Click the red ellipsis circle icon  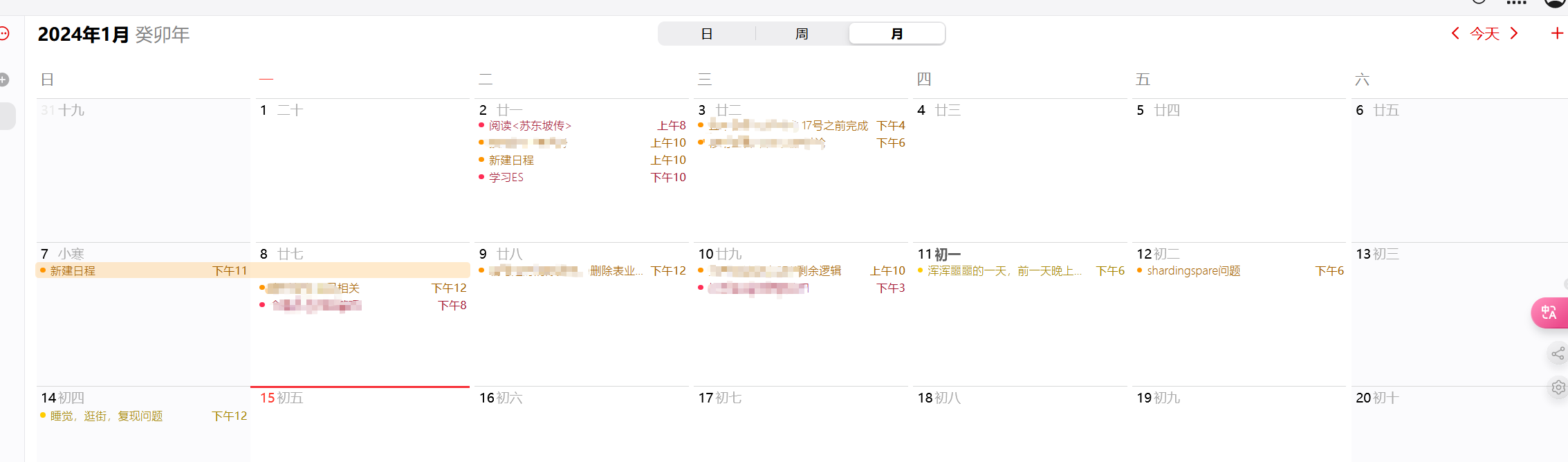(x=4, y=33)
